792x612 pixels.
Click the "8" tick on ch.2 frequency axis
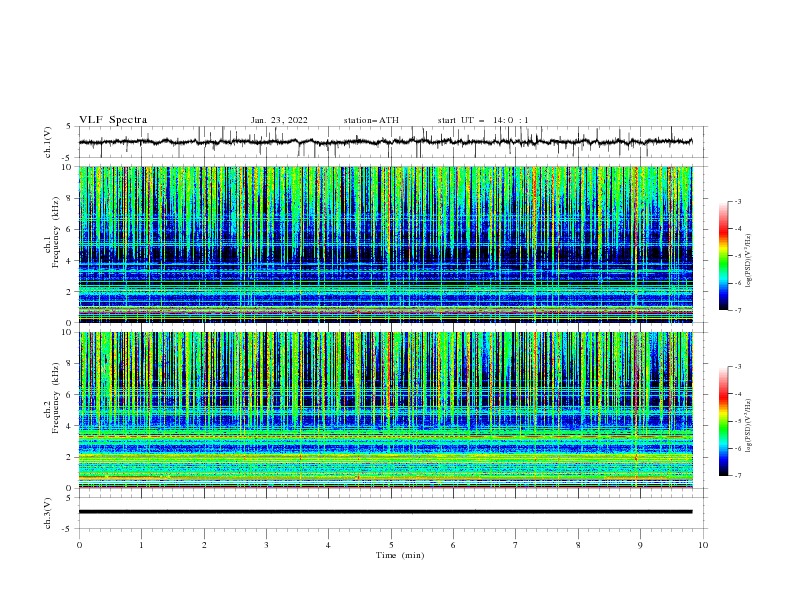[x=70, y=364]
